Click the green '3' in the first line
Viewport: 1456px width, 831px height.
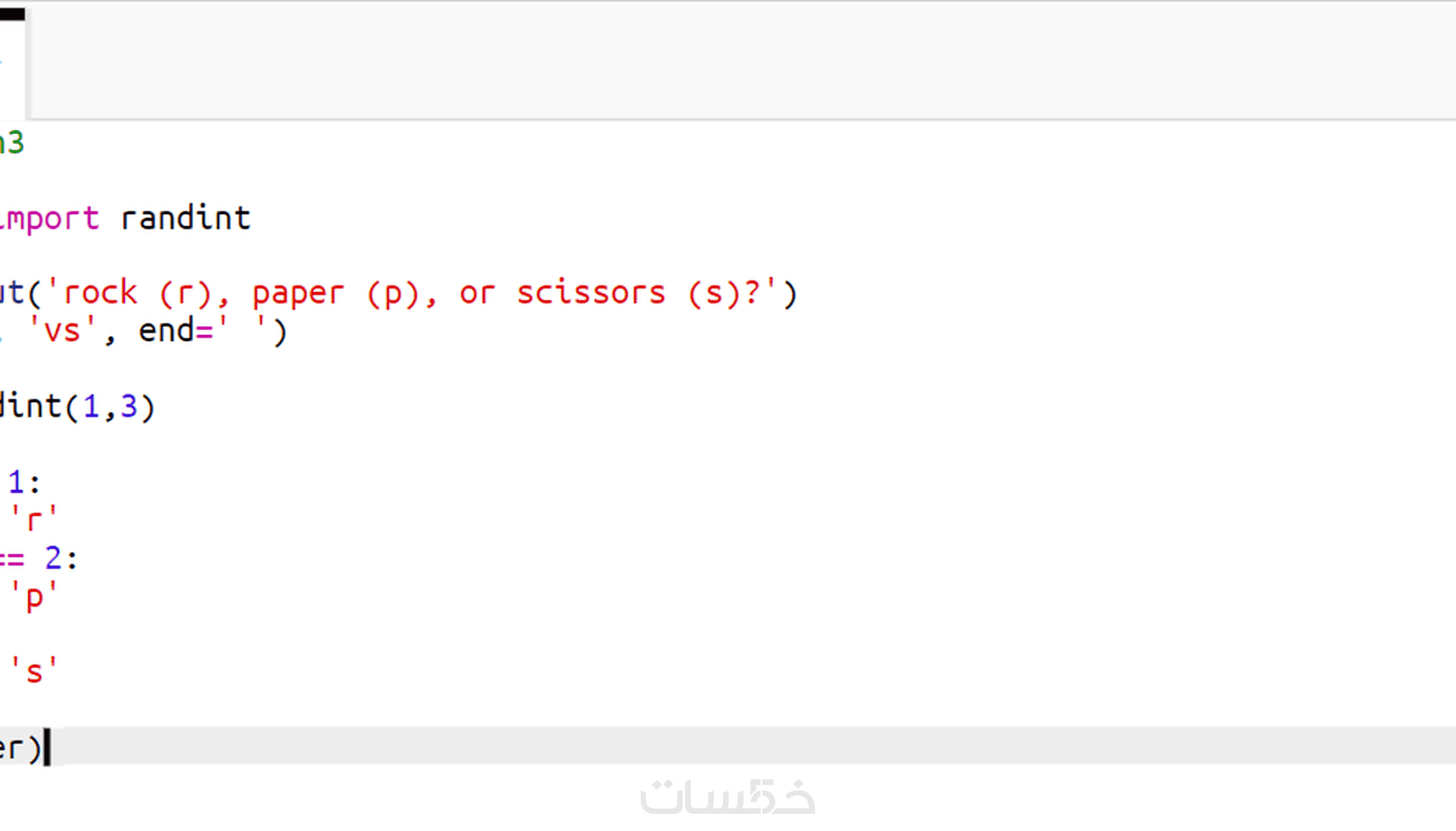(x=15, y=142)
